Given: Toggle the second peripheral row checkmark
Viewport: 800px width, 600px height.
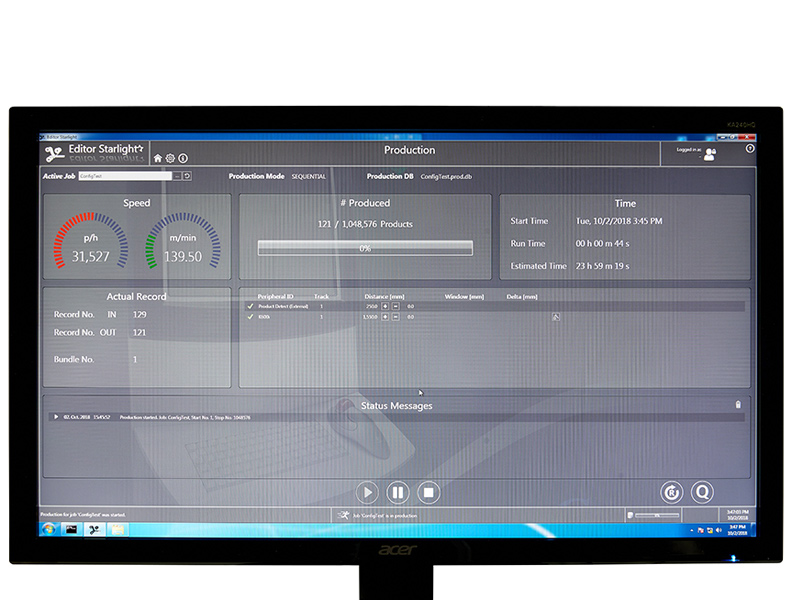Looking at the screenshot, I should [x=250, y=317].
